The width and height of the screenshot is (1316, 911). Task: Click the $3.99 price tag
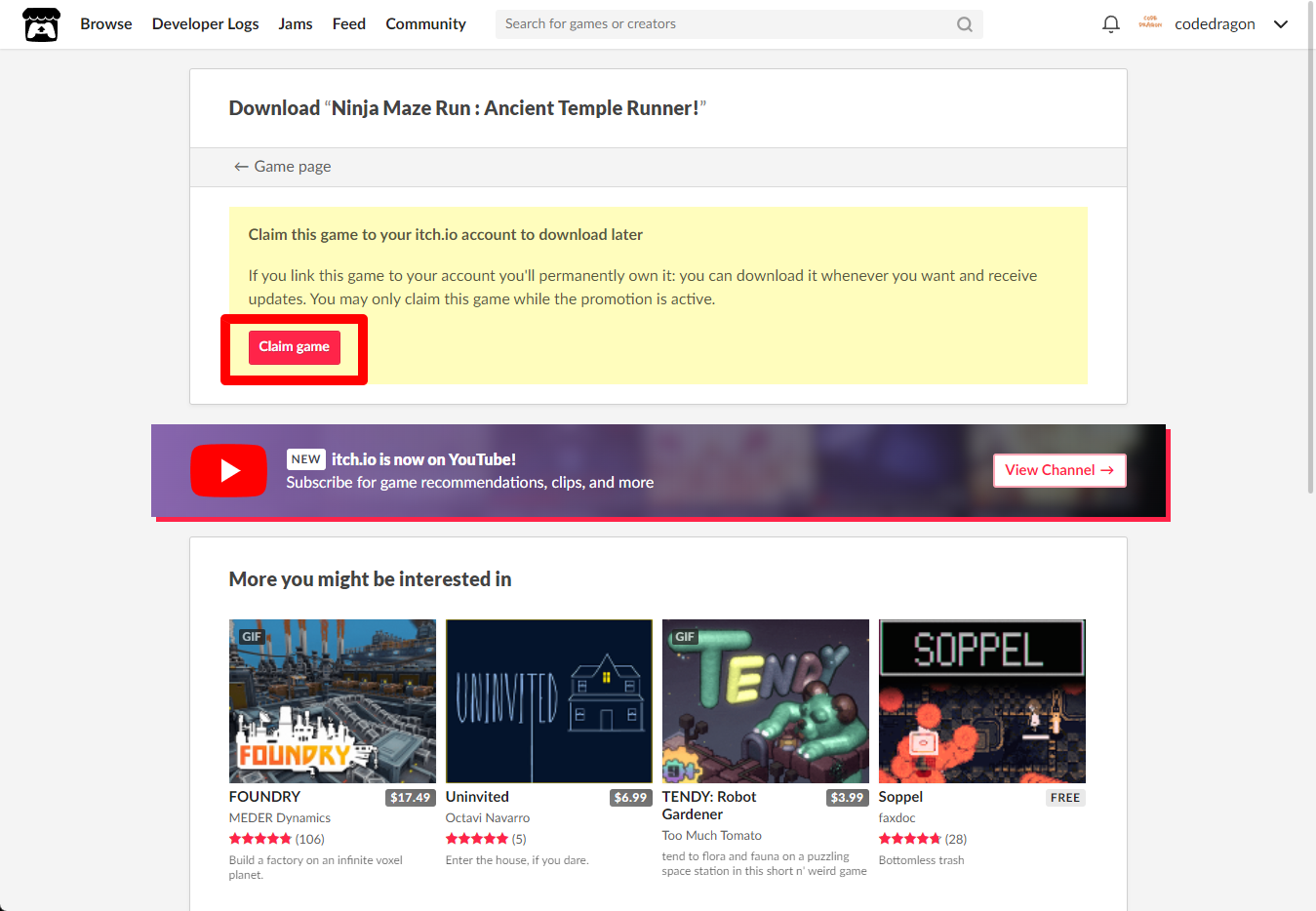coord(847,798)
